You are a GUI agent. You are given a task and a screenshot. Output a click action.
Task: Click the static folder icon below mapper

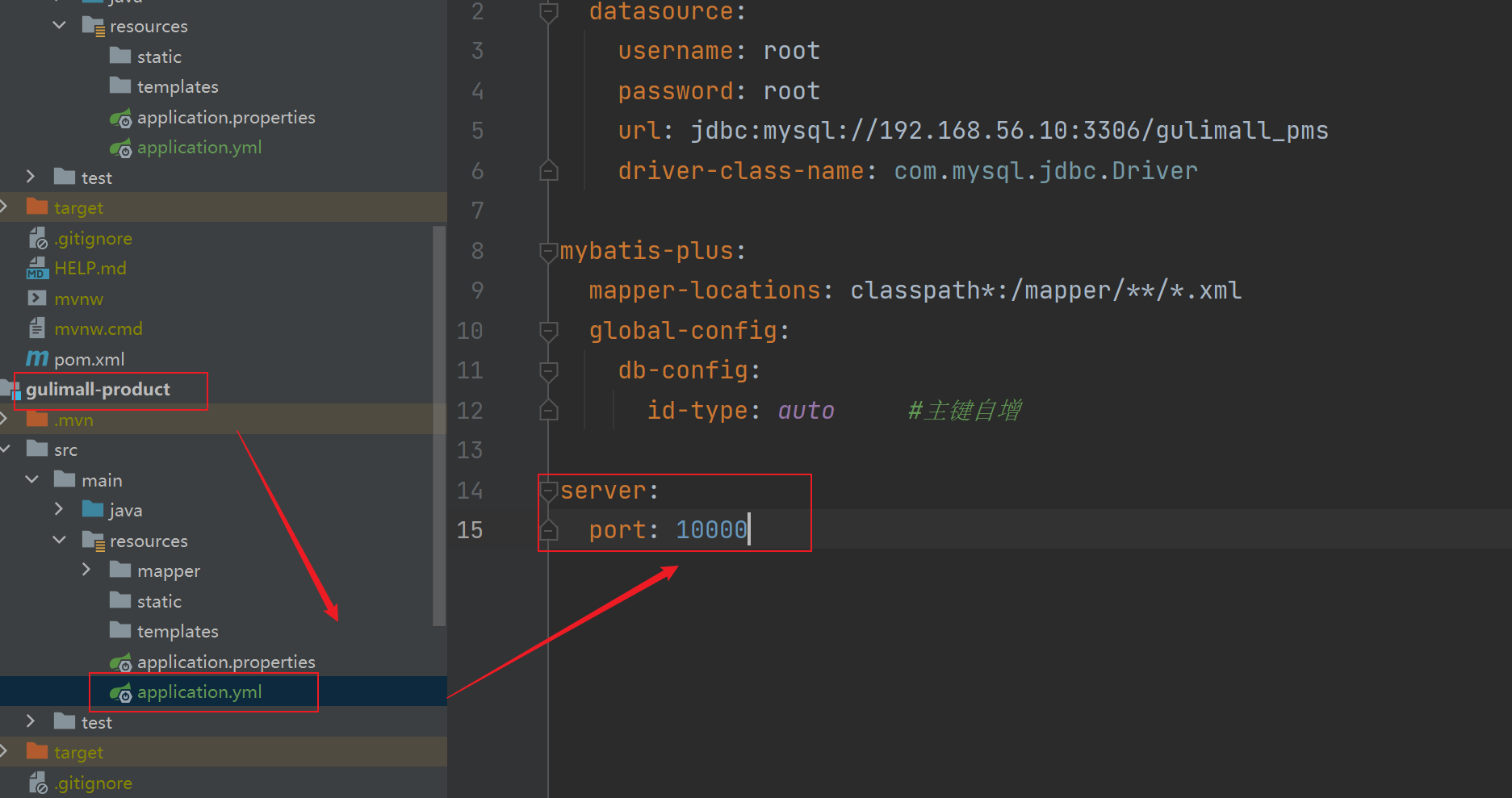[120, 600]
